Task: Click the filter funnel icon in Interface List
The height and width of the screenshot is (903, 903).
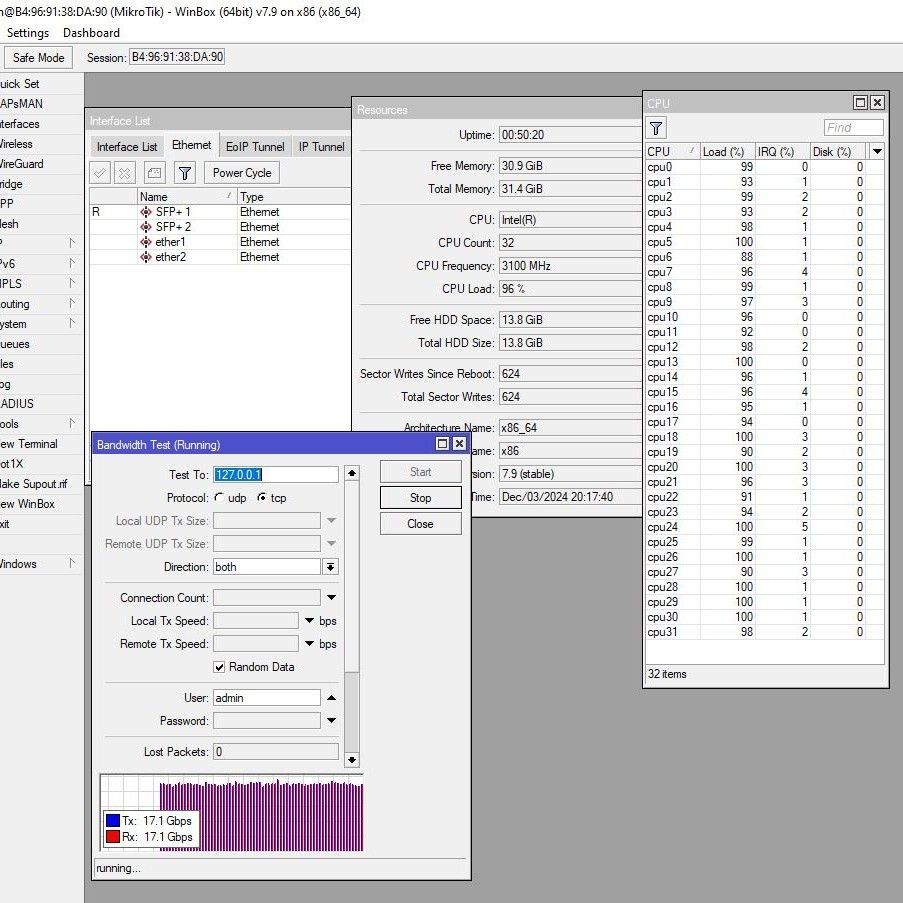Action: point(185,173)
